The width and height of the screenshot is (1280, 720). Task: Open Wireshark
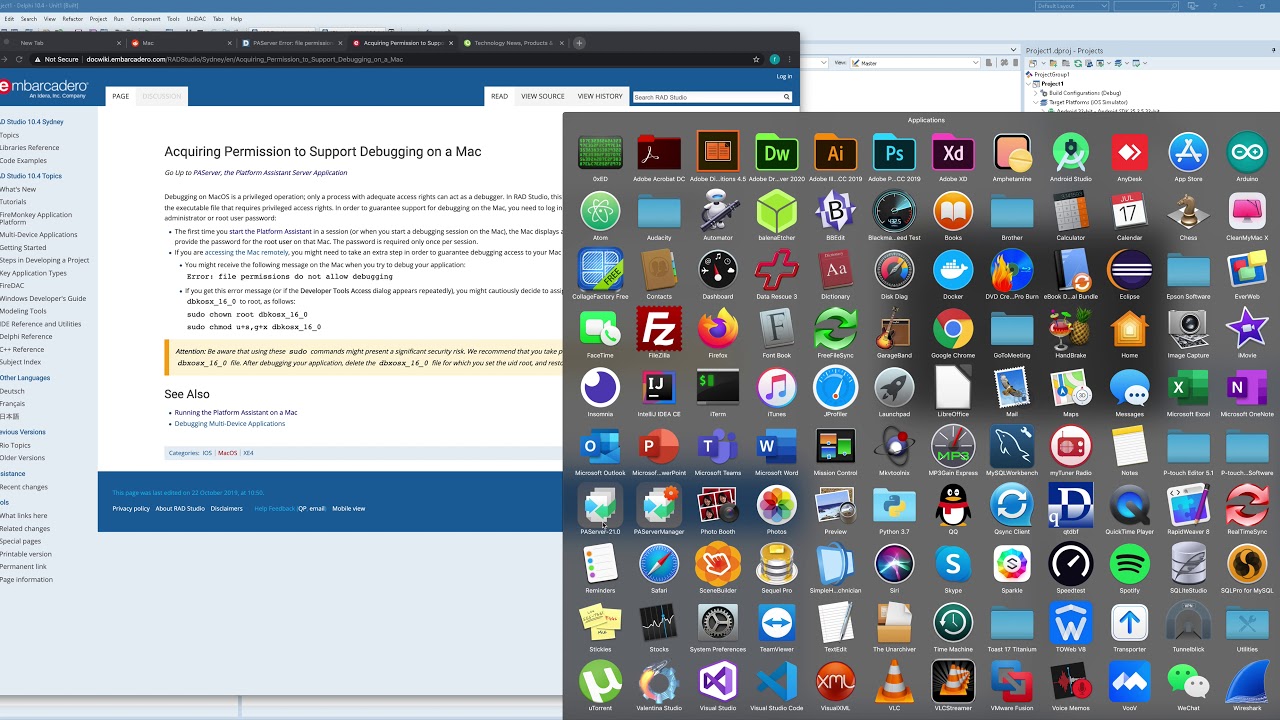point(1247,682)
